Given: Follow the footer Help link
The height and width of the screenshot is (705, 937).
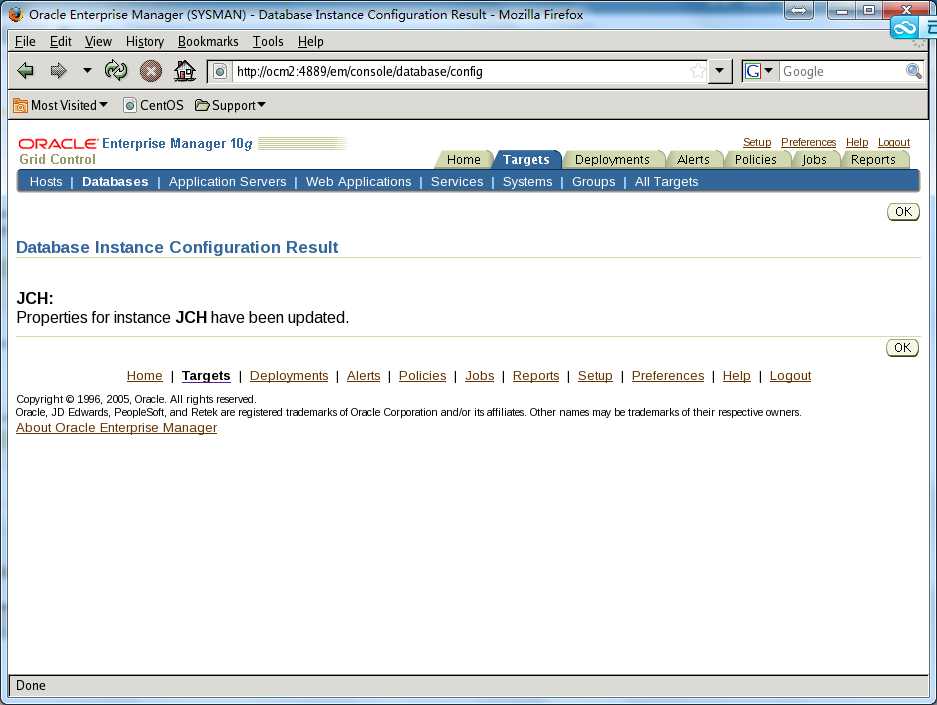Looking at the screenshot, I should click(x=737, y=376).
